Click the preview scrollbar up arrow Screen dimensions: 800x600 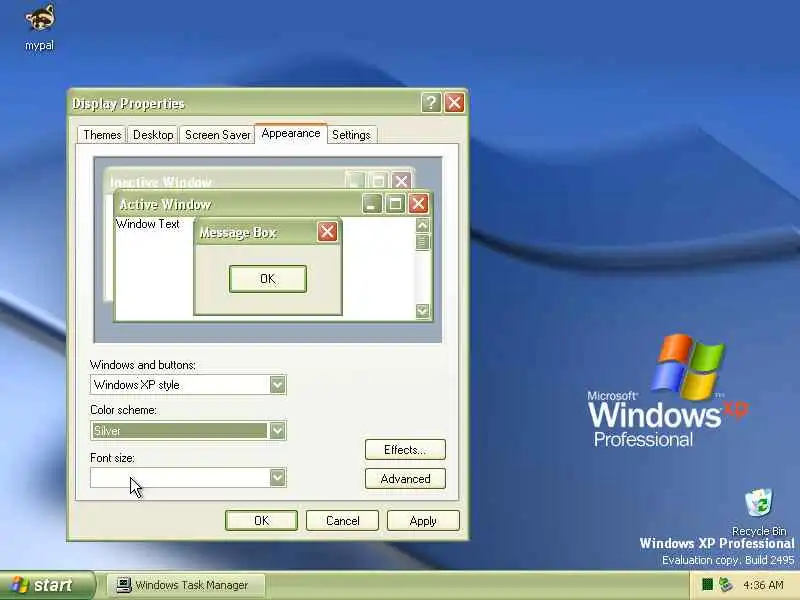(x=422, y=225)
